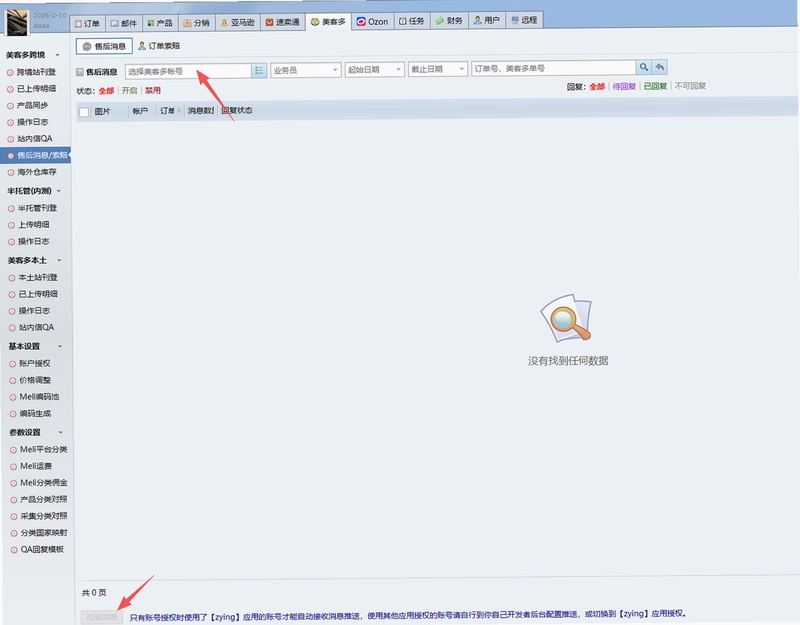Click the reset arrow icon beside search

click(660, 67)
